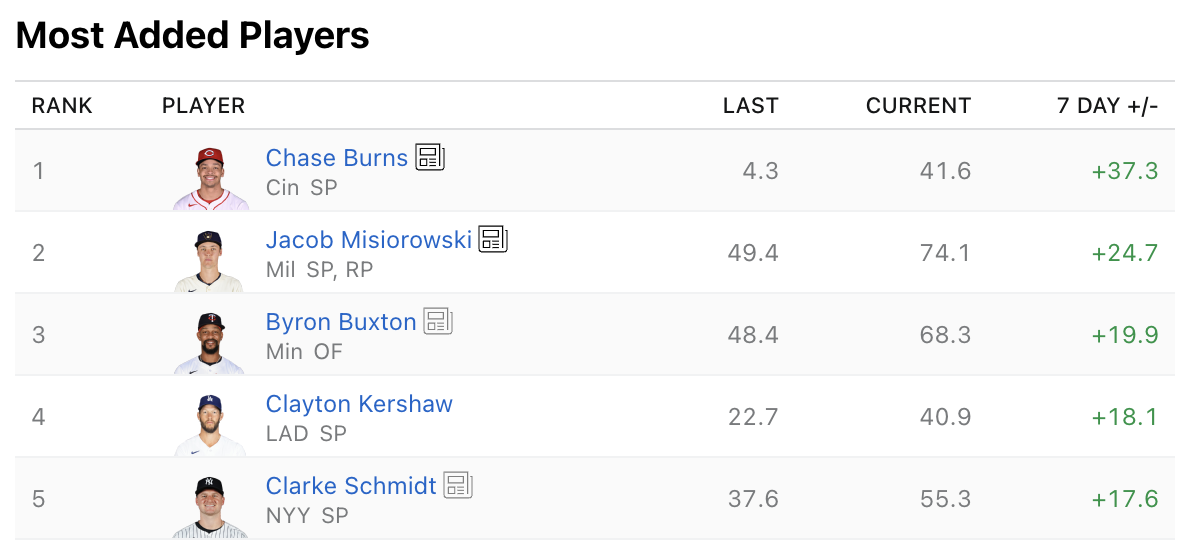Click Byron Buxton's news note icon
The image size is (1180, 540).
click(438, 321)
